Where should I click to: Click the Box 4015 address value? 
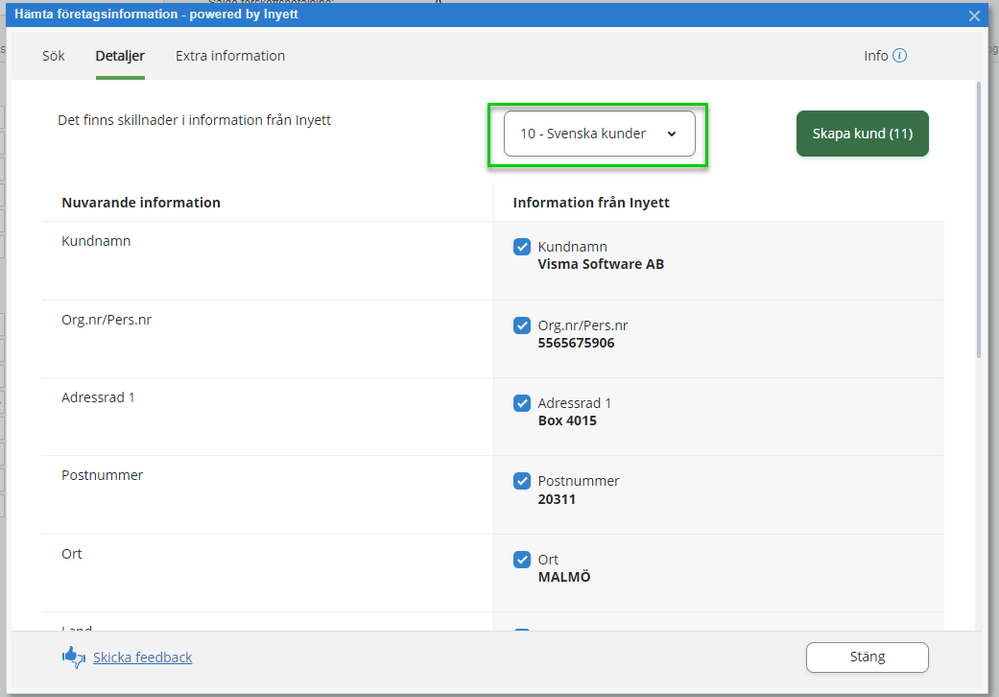click(x=567, y=421)
